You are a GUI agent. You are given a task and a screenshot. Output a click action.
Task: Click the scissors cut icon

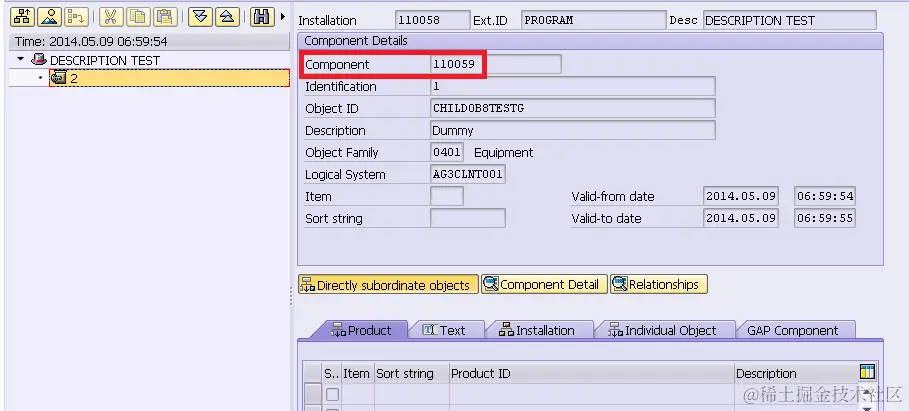(111, 17)
